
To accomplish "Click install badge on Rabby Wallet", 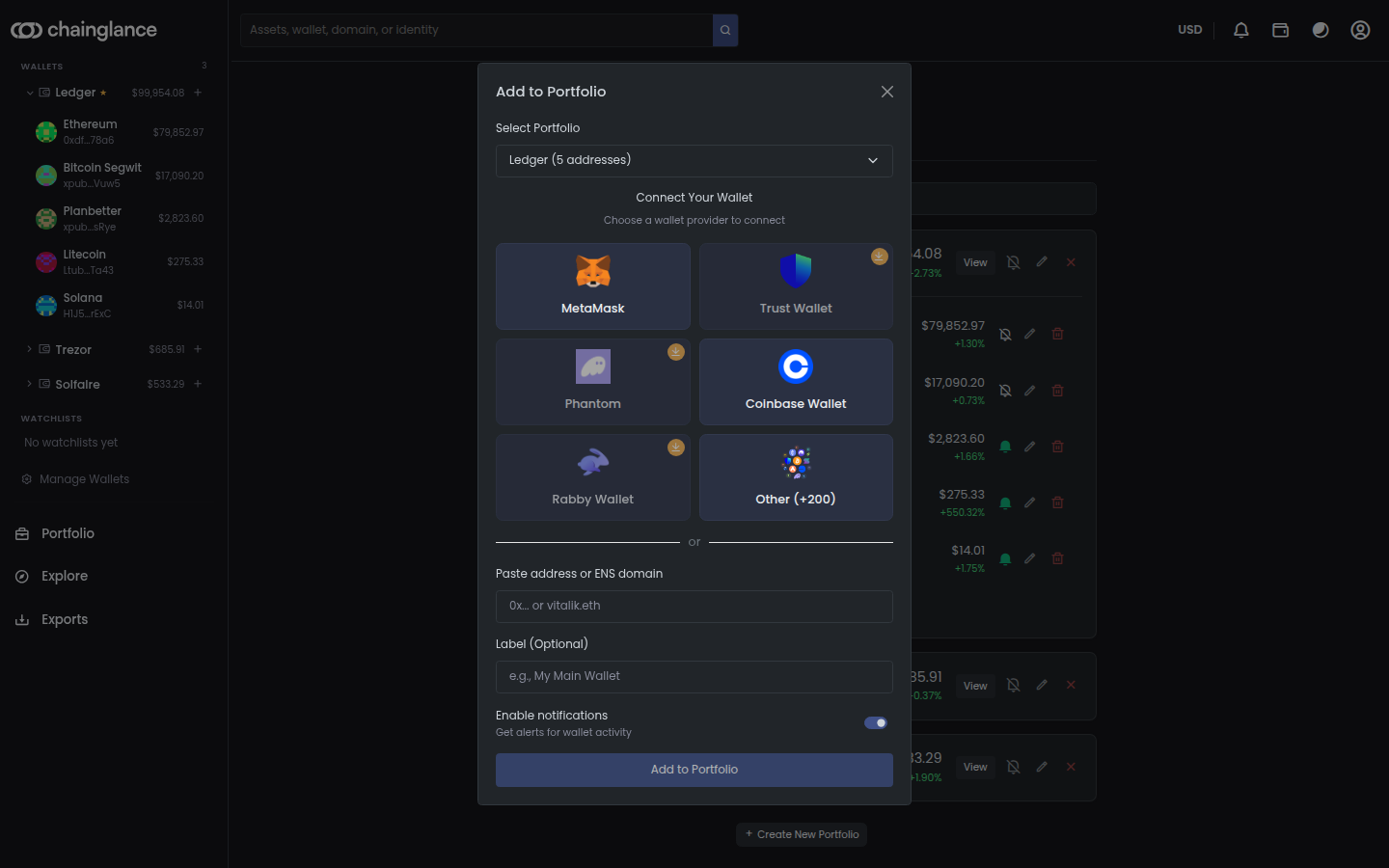I will point(676,448).
